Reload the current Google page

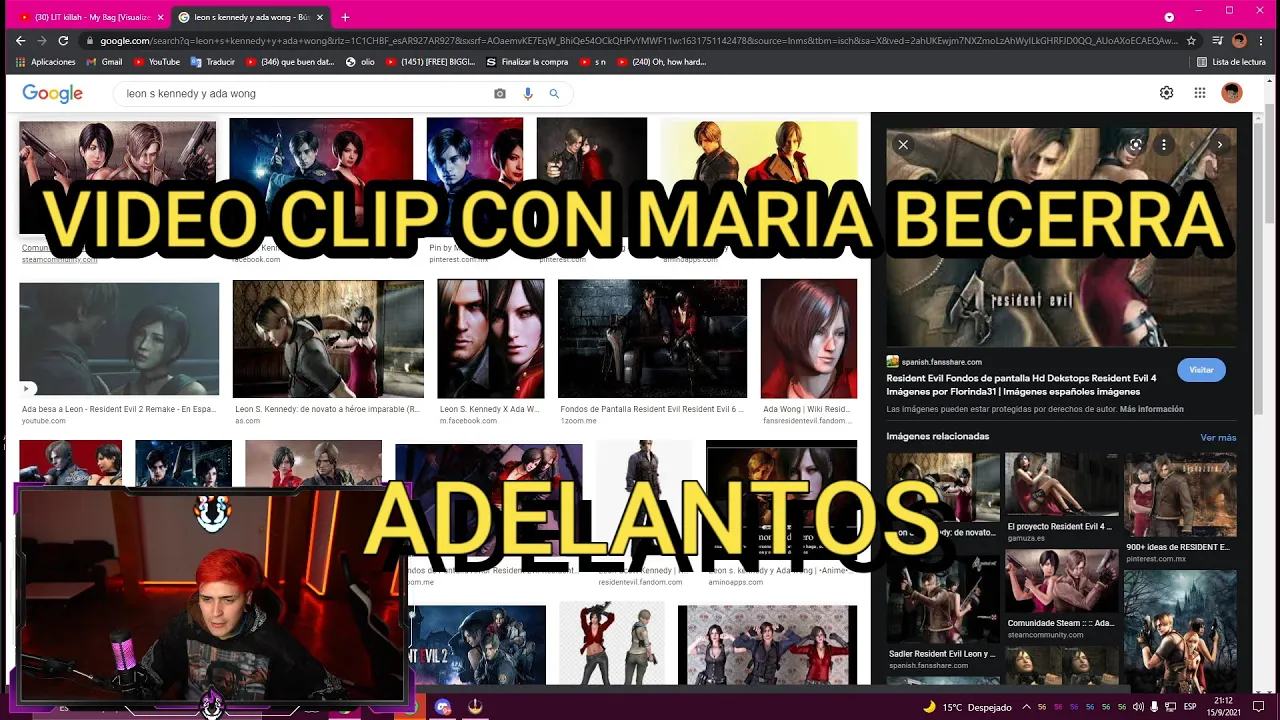(x=63, y=41)
